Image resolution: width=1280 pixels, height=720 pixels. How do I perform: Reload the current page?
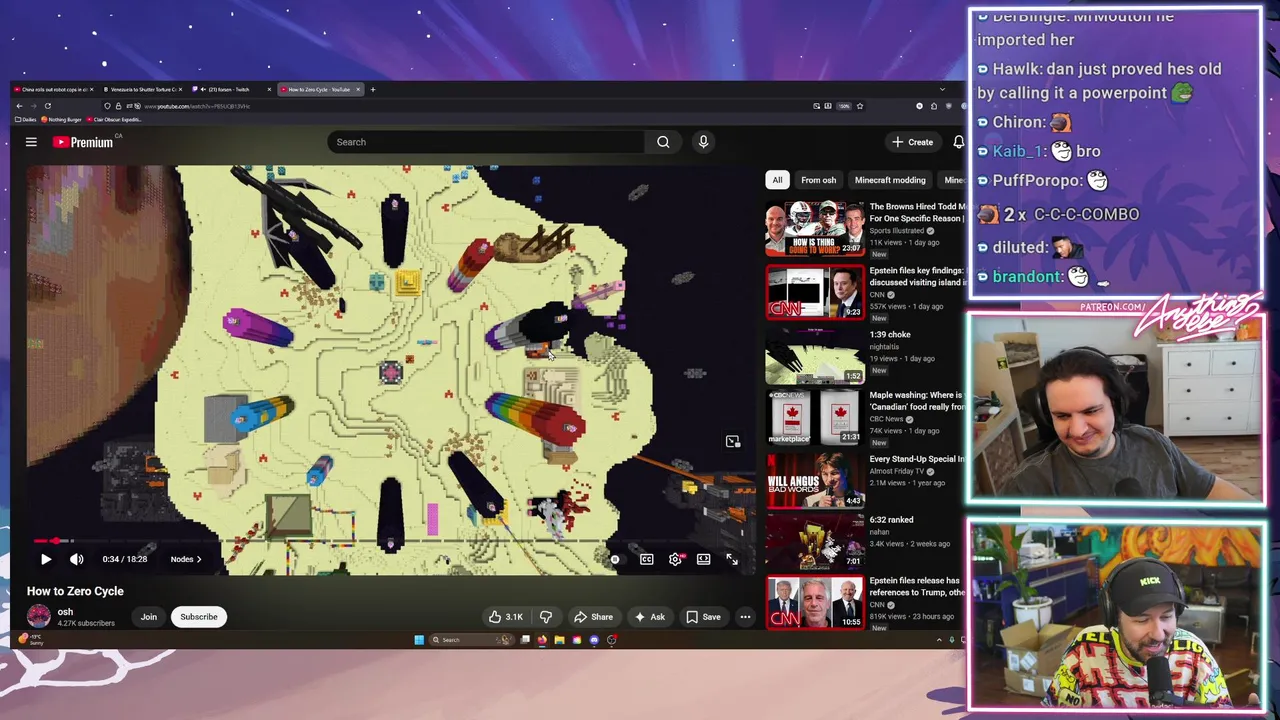pos(47,106)
